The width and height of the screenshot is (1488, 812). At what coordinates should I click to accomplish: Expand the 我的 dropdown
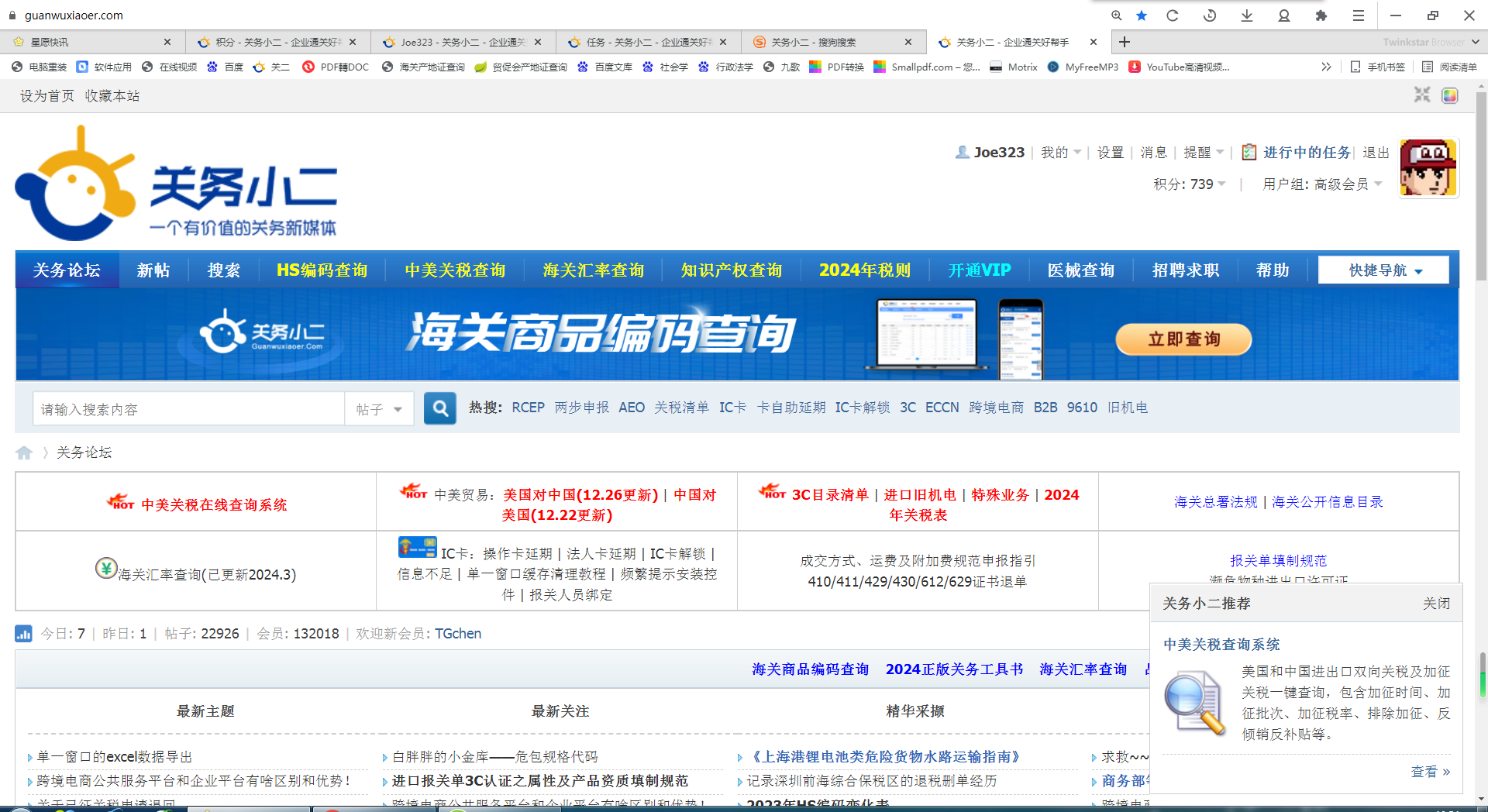[x=1060, y=153]
